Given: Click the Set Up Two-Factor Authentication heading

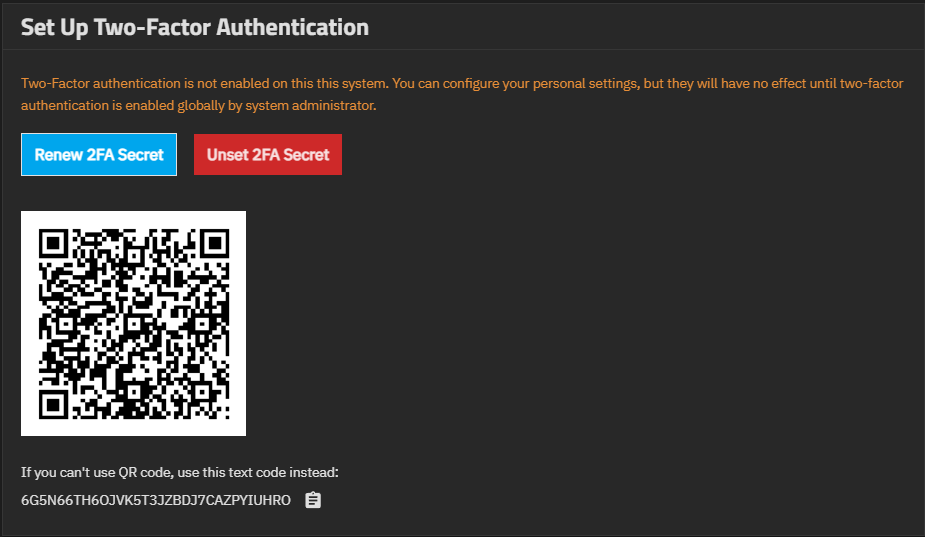Looking at the screenshot, I should tap(195, 27).
